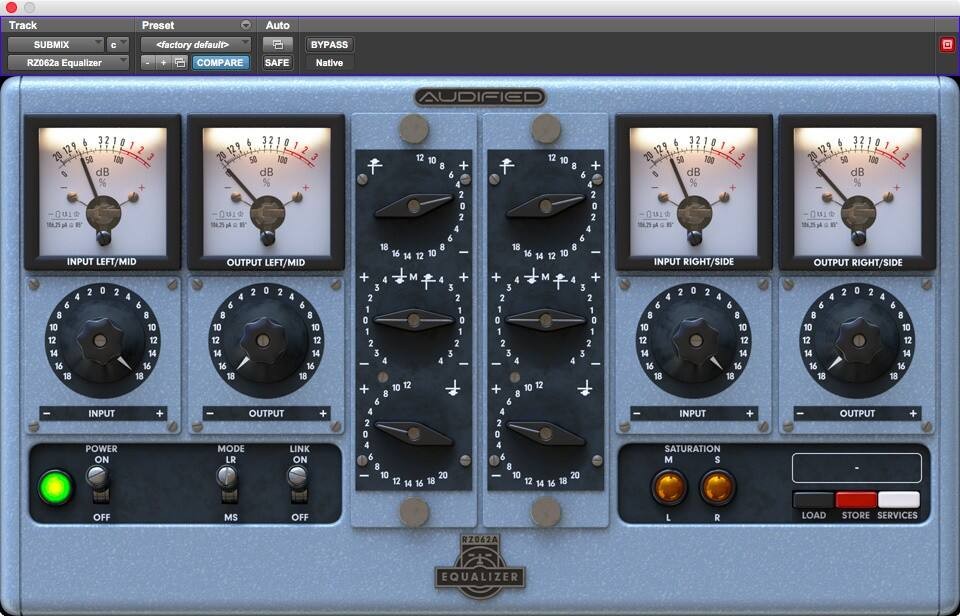Viewport: 960px width, 616px height.
Task: Open the factory default preset dropdown
Action: pyautogui.click(x=196, y=45)
